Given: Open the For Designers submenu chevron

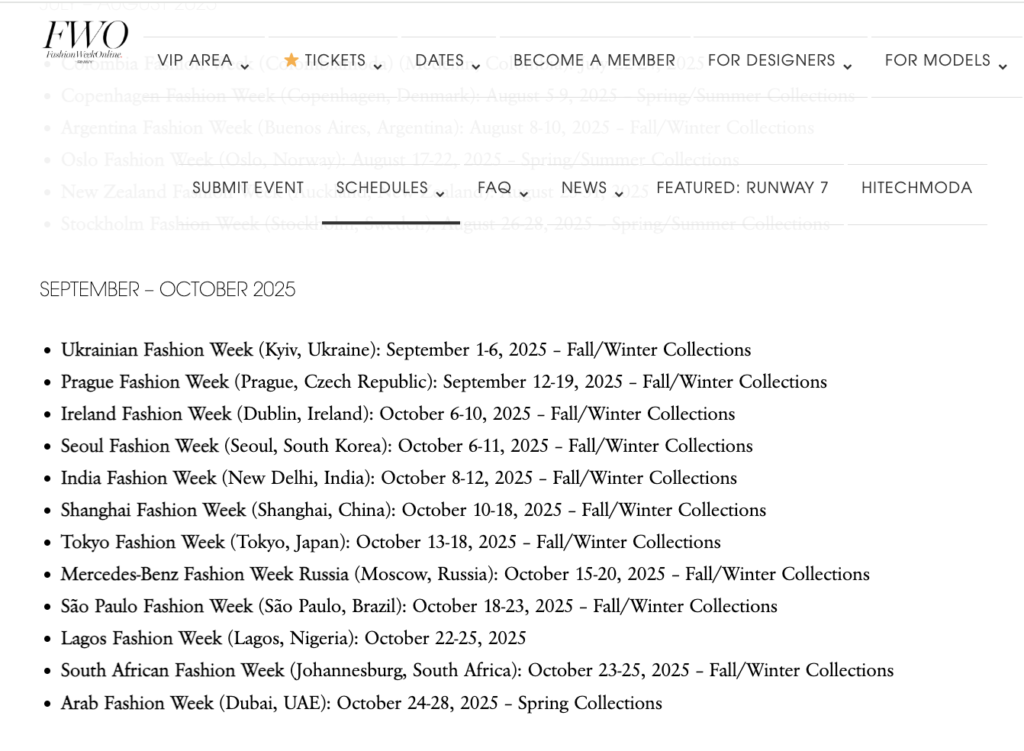Looking at the screenshot, I should point(848,67).
